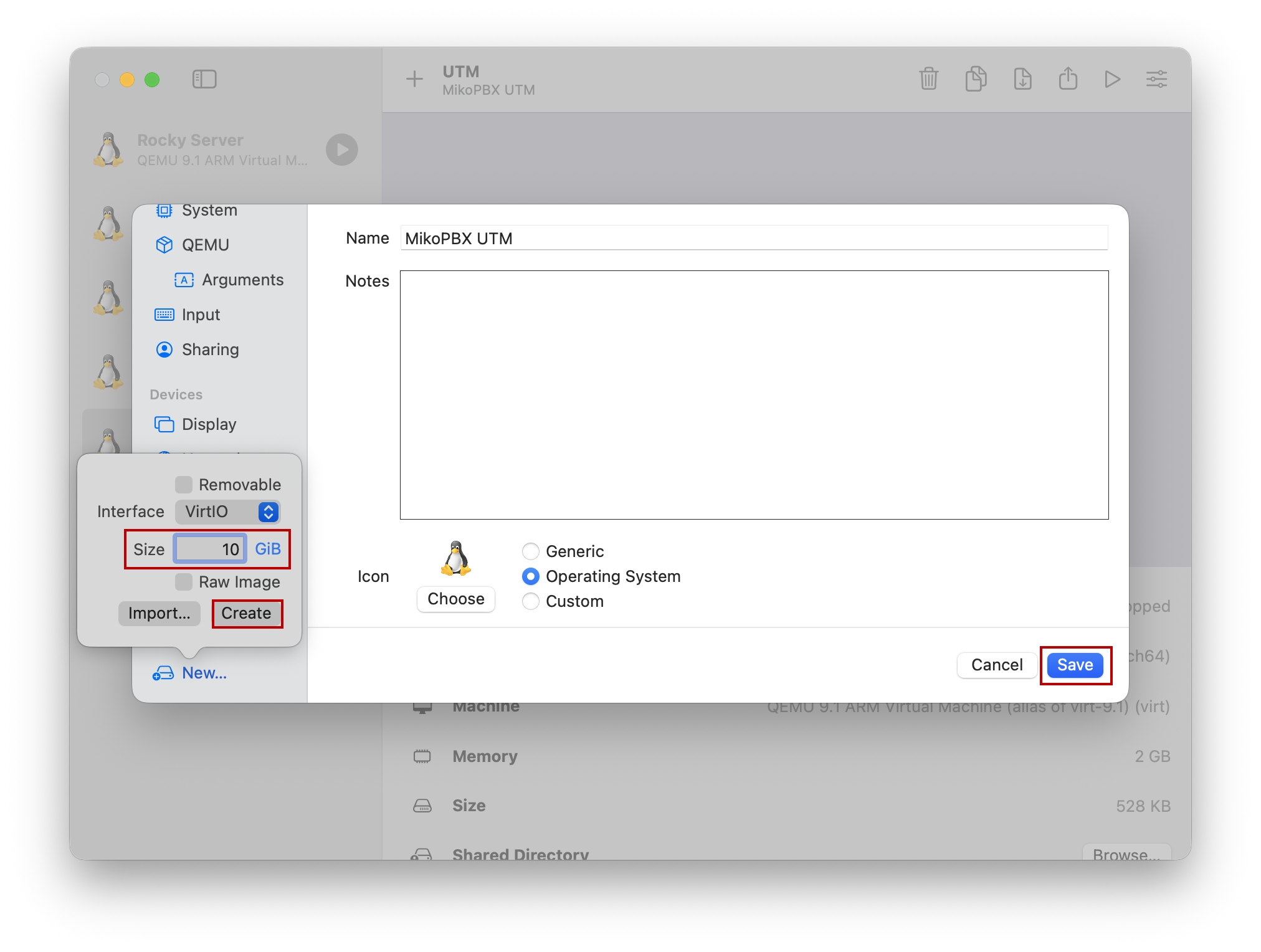The image size is (1261, 952).
Task: Click the New... drive link
Action: (x=204, y=673)
